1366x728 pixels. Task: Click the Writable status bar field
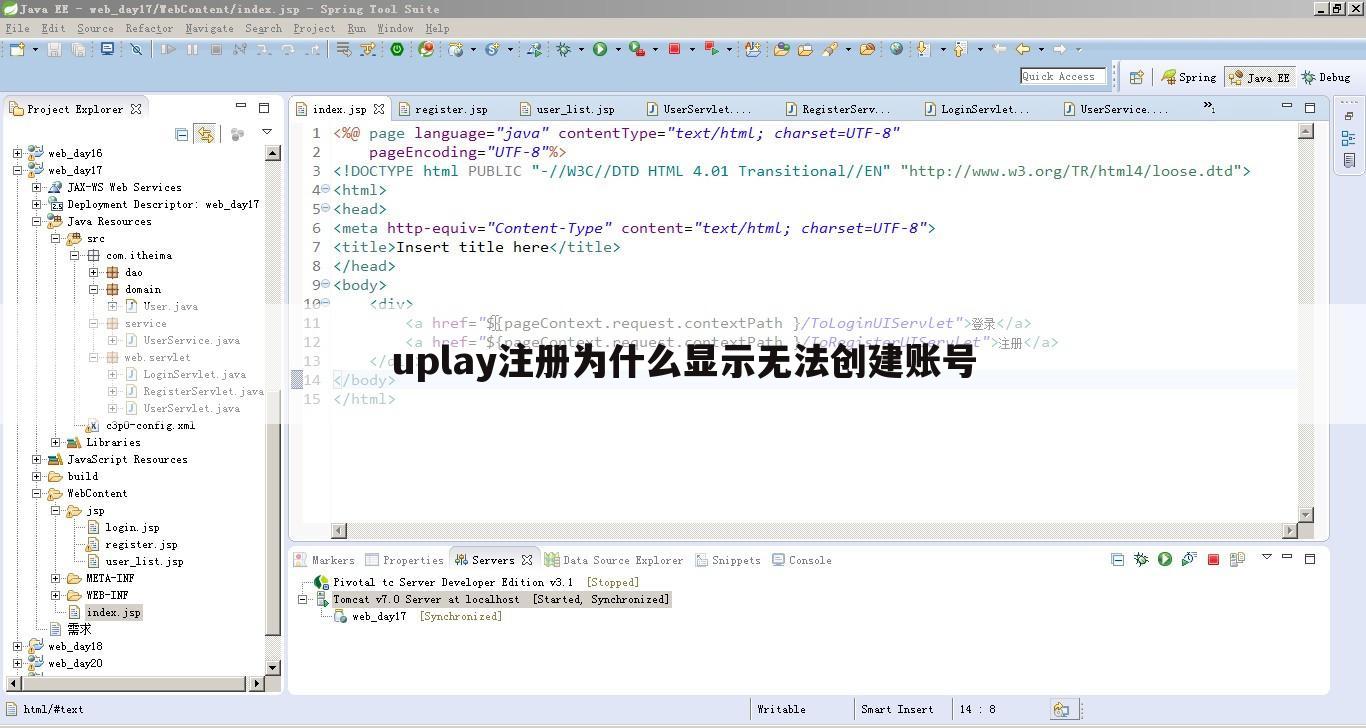click(x=781, y=709)
